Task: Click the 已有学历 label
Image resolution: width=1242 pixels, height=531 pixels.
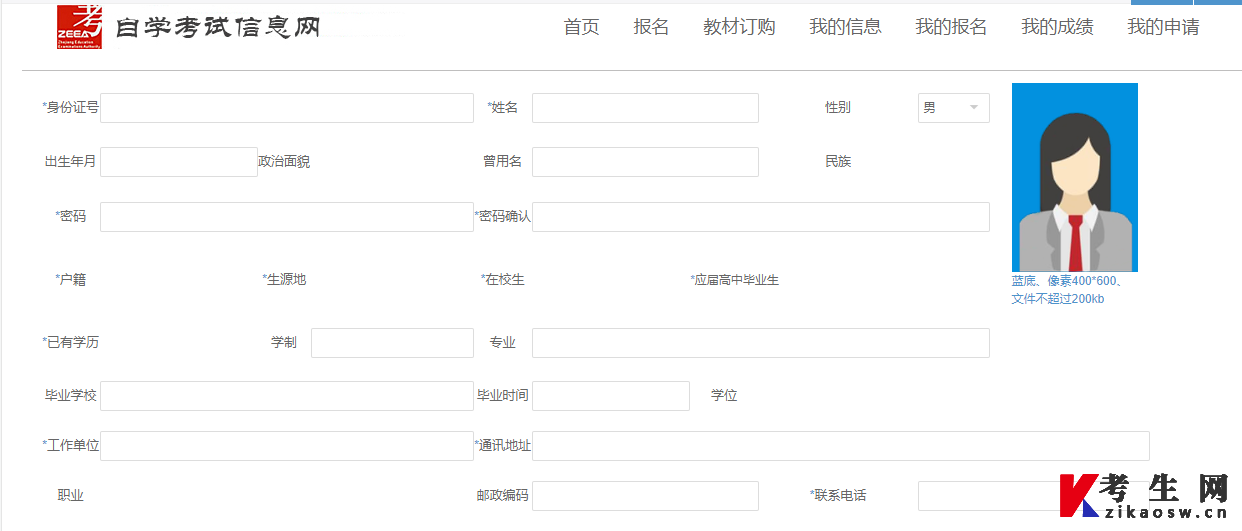Action: click(71, 343)
